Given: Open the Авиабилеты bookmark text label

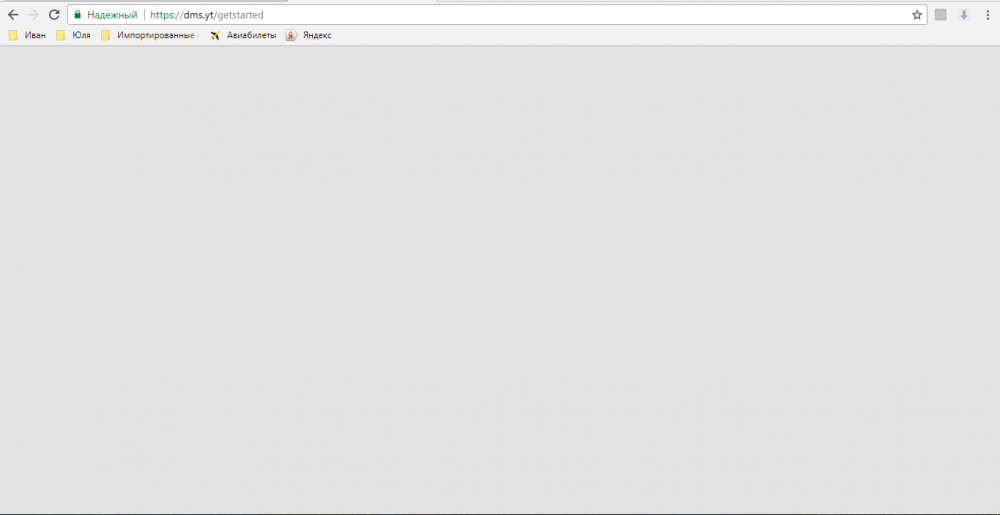Looking at the screenshot, I should pos(251,35).
